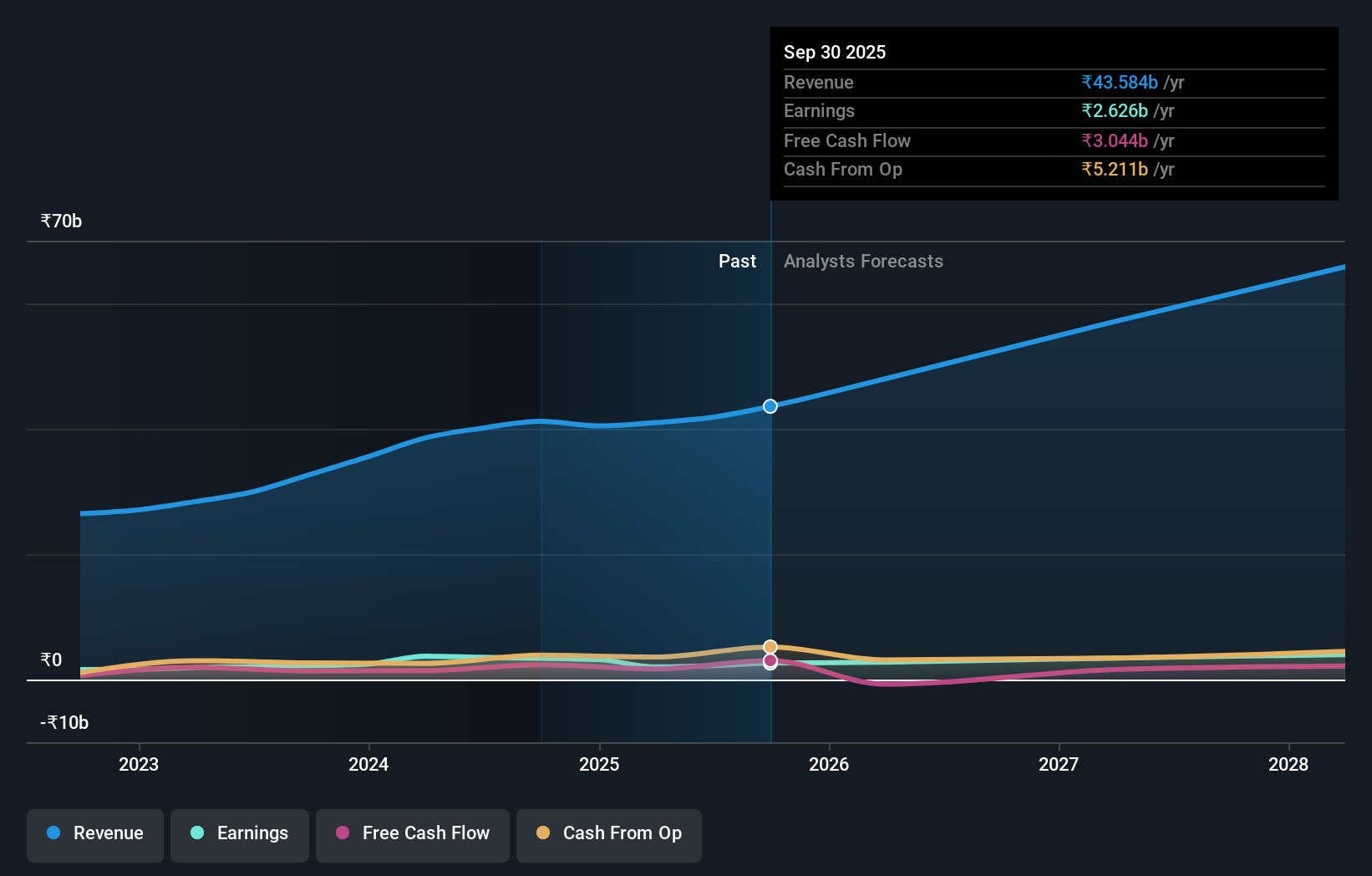Screen dimensions: 1372x876
Task: Select the orange Cash From Op legend dot
Action: click(544, 833)
